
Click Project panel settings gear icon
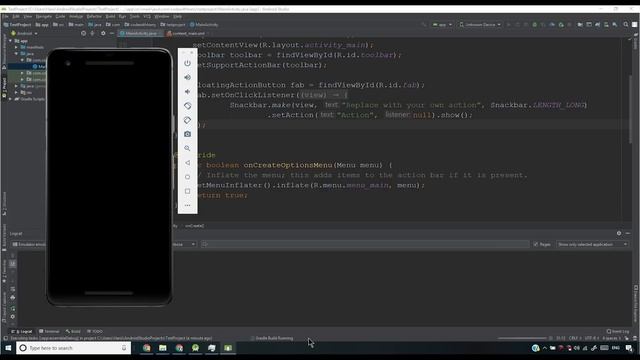[x=103, y=33]
